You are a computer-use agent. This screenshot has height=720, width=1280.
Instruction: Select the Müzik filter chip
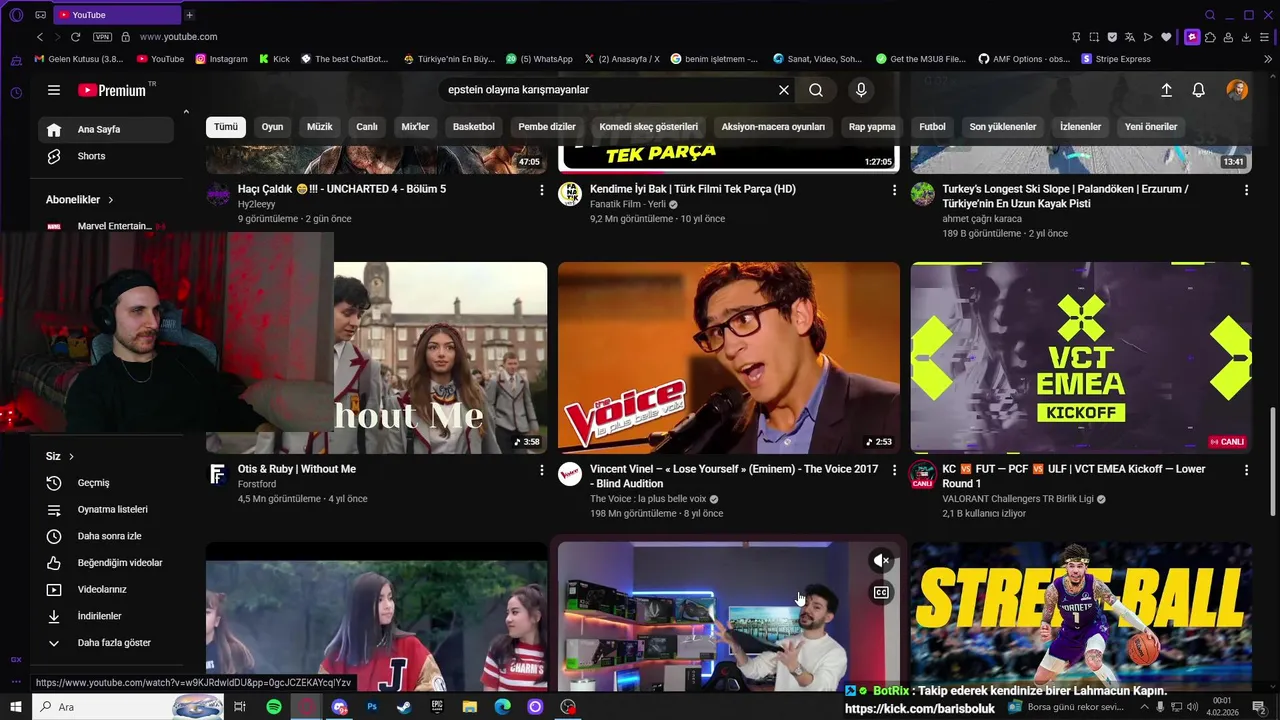pyautogui.click(x=319, y=127)
